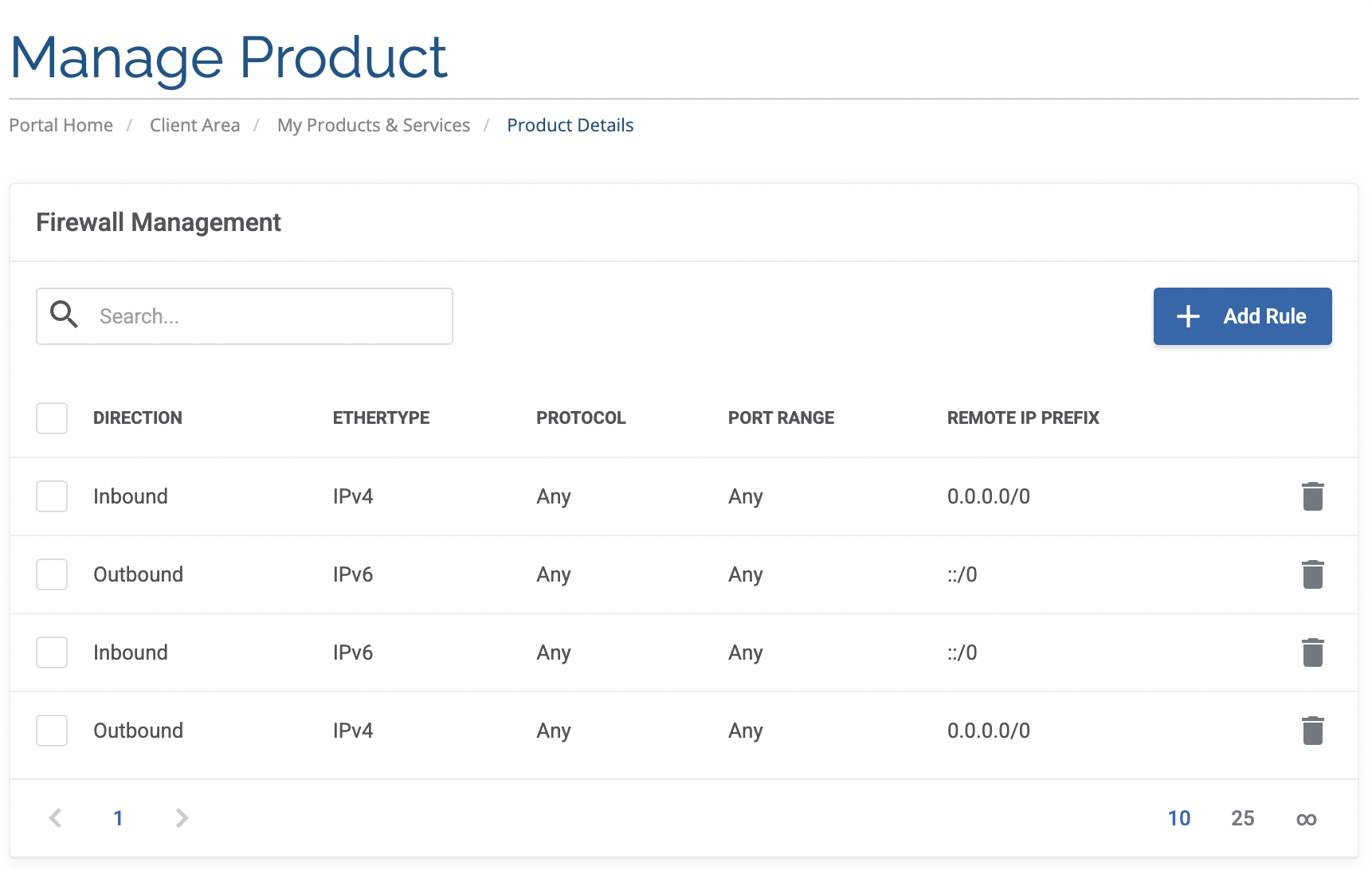Click the magnifying glass search icon
1372x870 pixels.
(x=64, y=315)
